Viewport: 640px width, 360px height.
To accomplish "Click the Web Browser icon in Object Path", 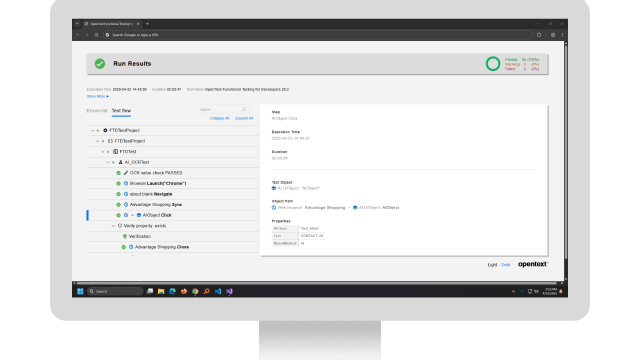I will point(273,208).
